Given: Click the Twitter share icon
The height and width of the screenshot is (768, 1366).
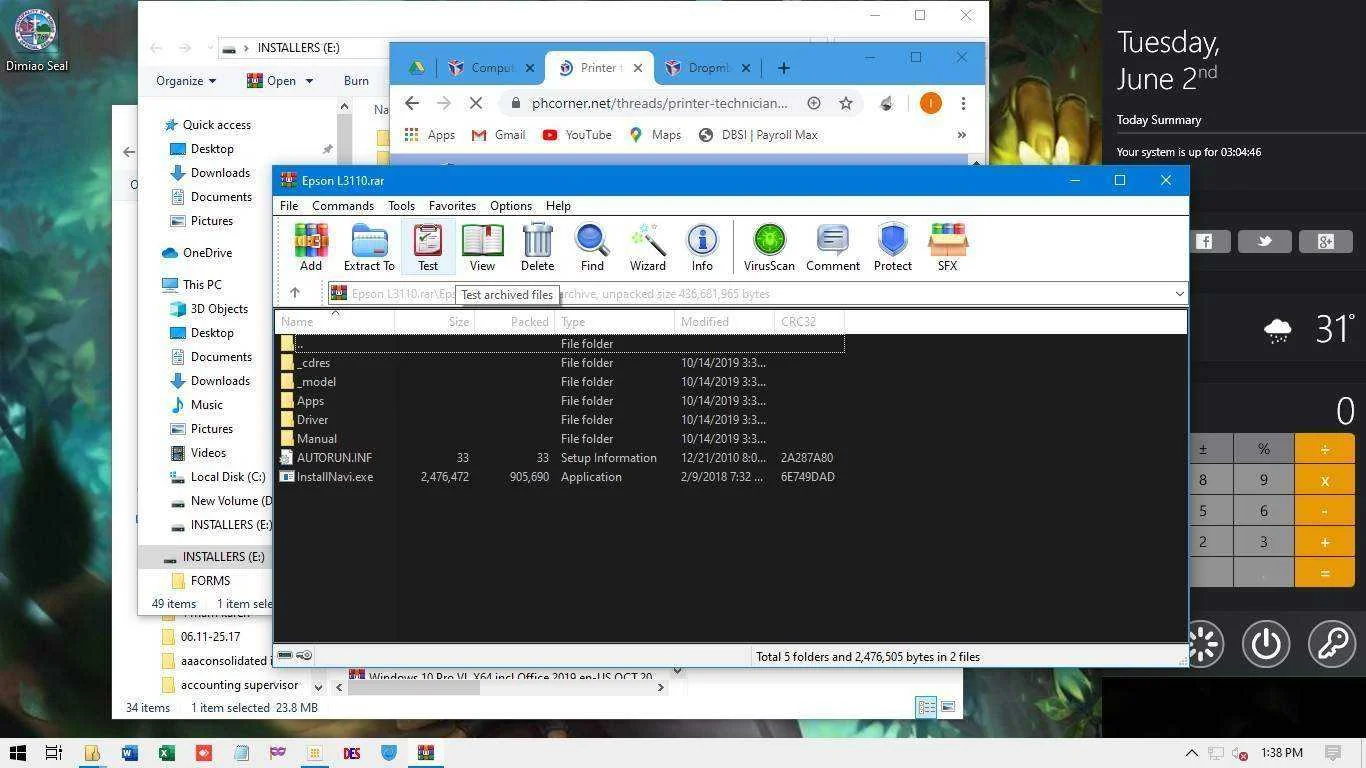Looking at the screenshot, I should 1264,241.
